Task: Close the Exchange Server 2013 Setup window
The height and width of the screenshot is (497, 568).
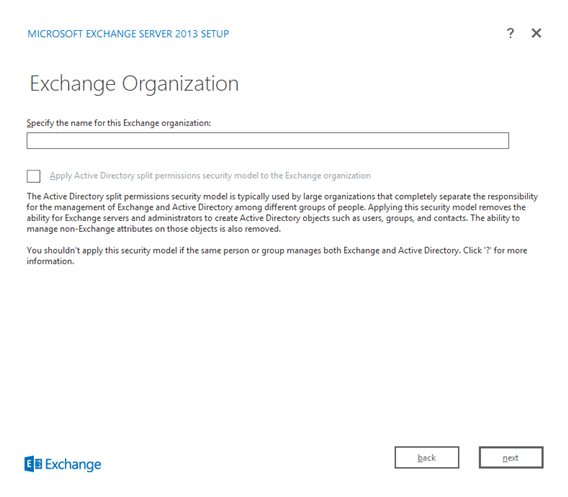Action: point(536,33)
